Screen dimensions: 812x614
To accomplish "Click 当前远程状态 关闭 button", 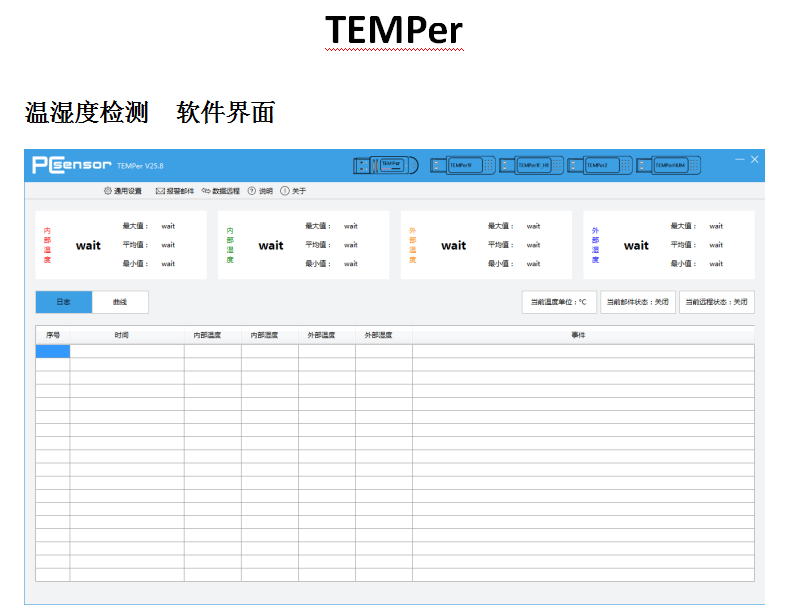I will tap(717, 302).
